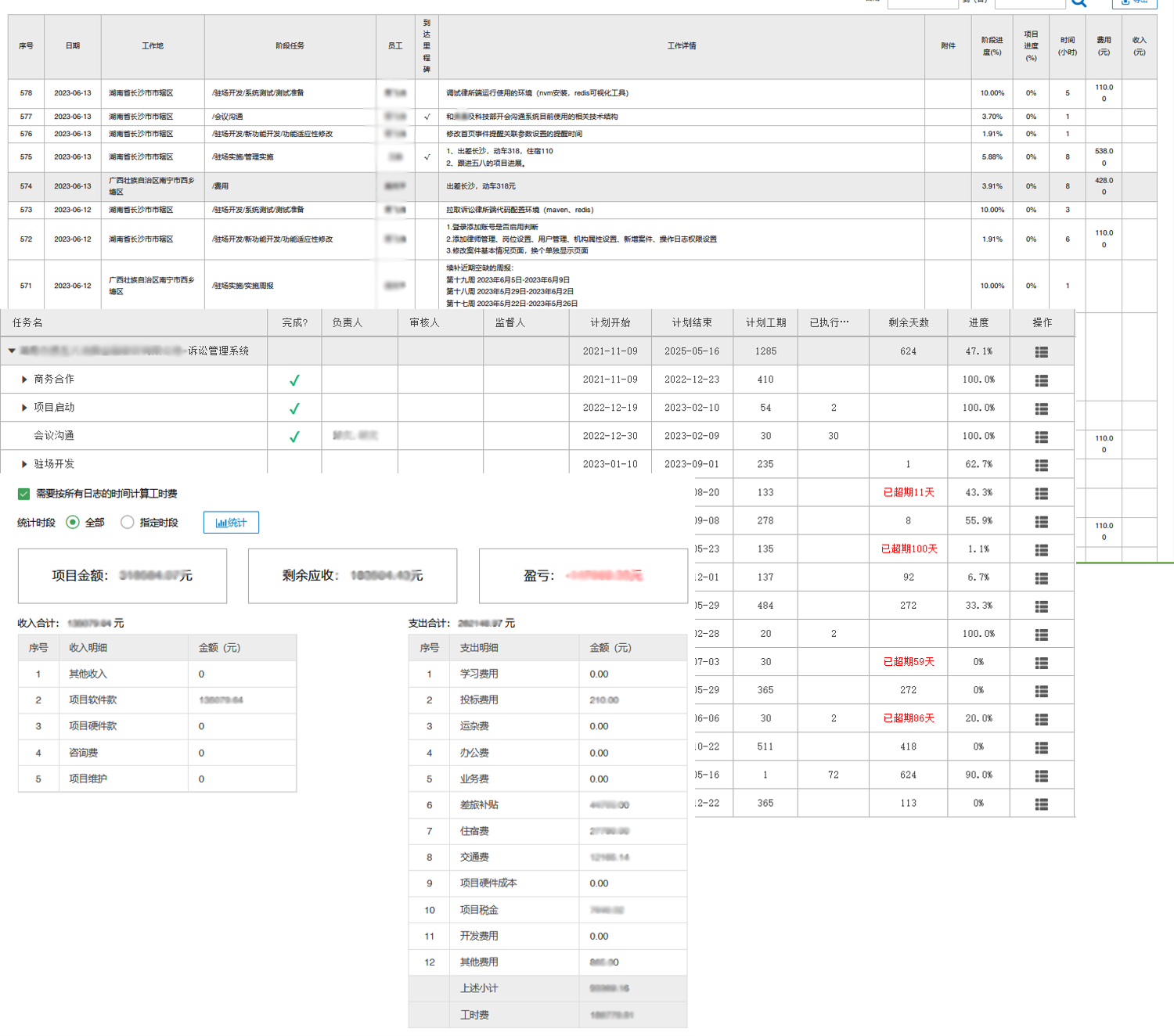
Task: Open operations icon for 诉讼管理系统 root row
Action: pyautogui.click(x=1041, y=352)
